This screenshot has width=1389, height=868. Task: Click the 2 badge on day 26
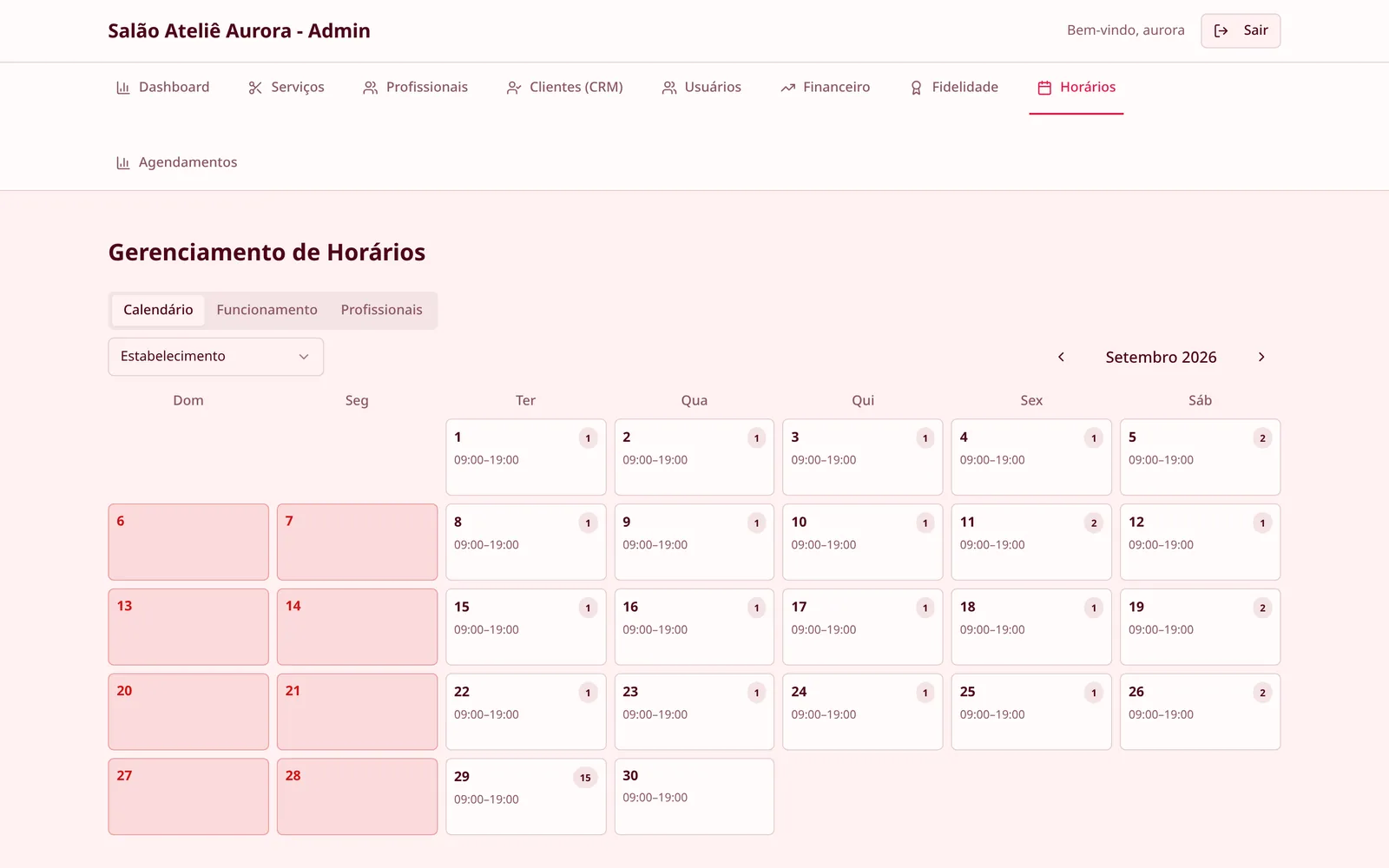1262,693
